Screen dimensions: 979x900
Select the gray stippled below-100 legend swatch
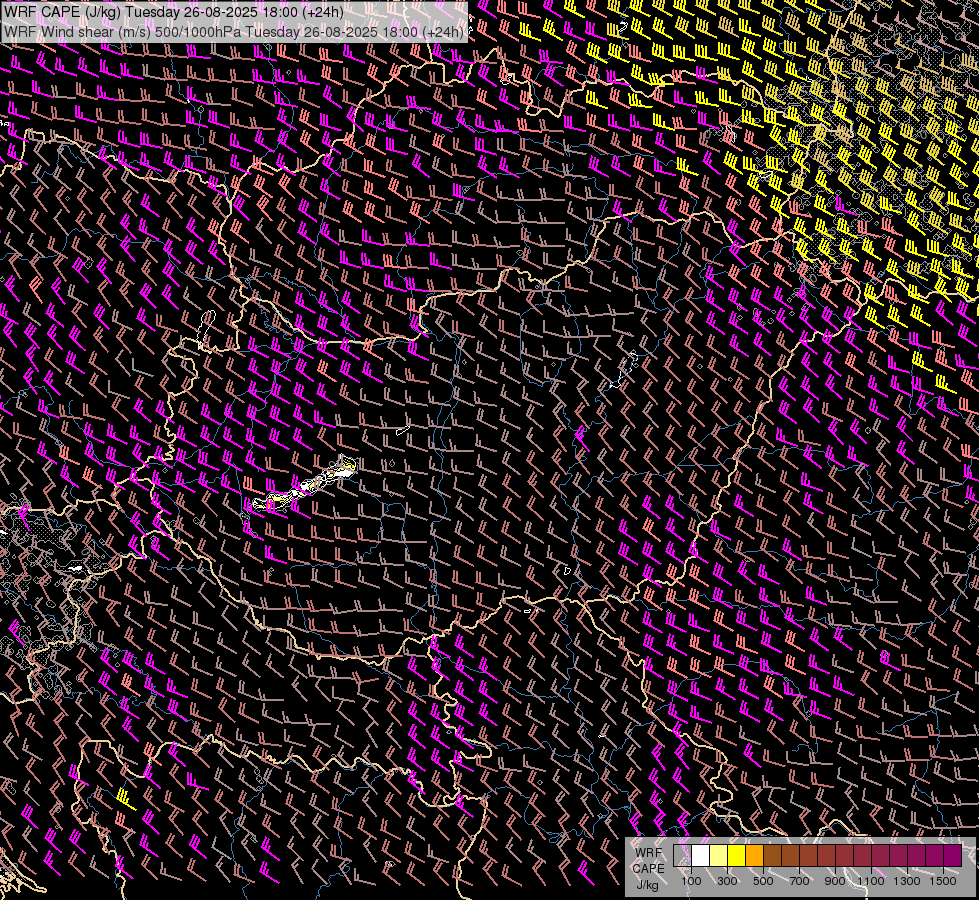tap(682, 855)
